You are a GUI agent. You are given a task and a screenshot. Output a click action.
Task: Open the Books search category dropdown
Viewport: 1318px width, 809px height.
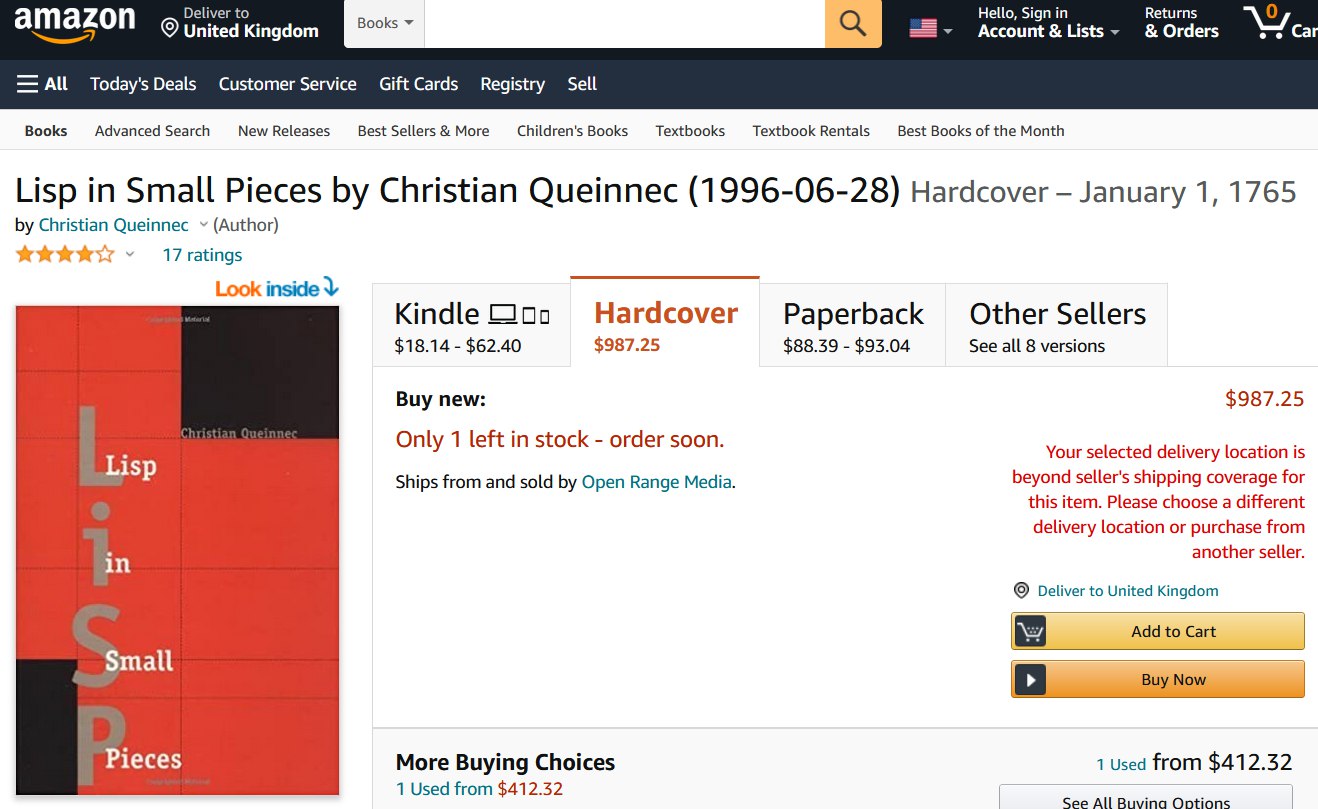pos(385,23)
